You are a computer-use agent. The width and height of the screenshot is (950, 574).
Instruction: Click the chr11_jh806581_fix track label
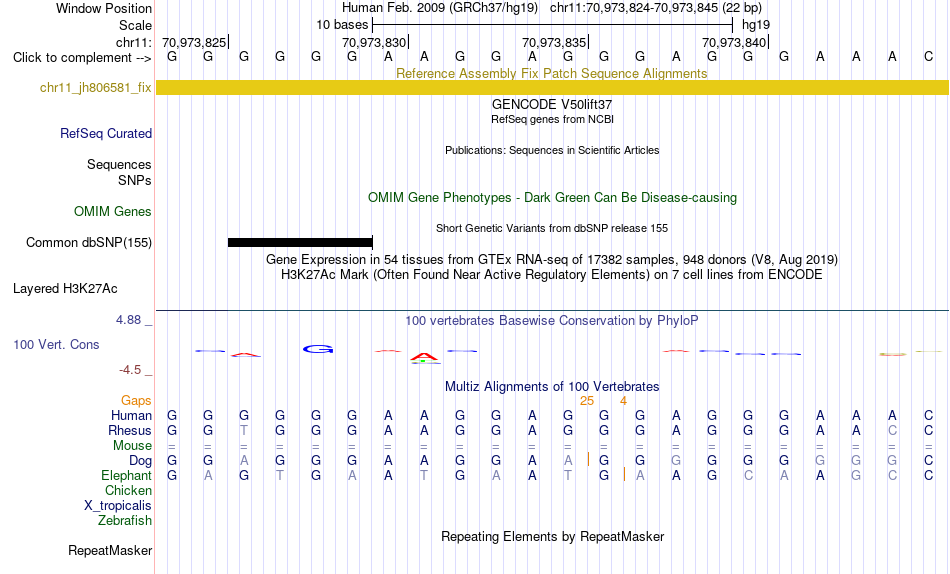pyautogui.click(x=95, y=87)
